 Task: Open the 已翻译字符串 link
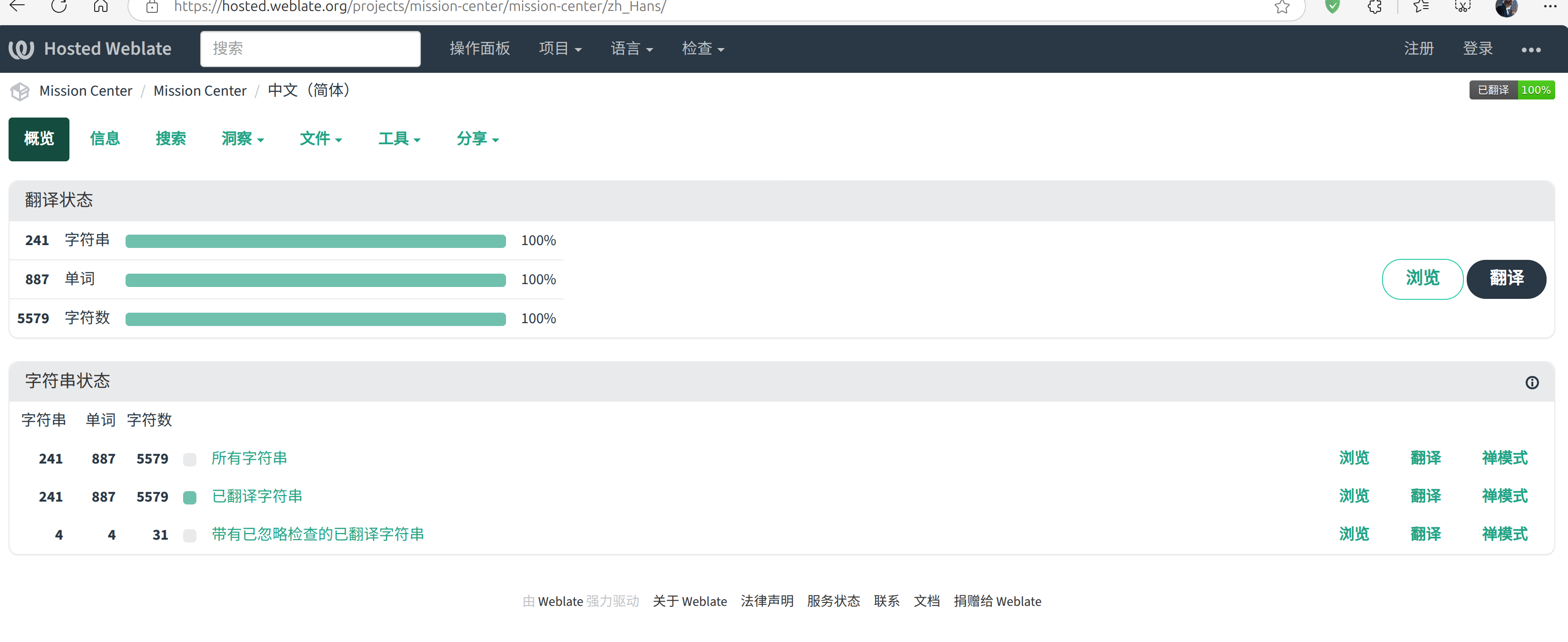coord(257,496)
